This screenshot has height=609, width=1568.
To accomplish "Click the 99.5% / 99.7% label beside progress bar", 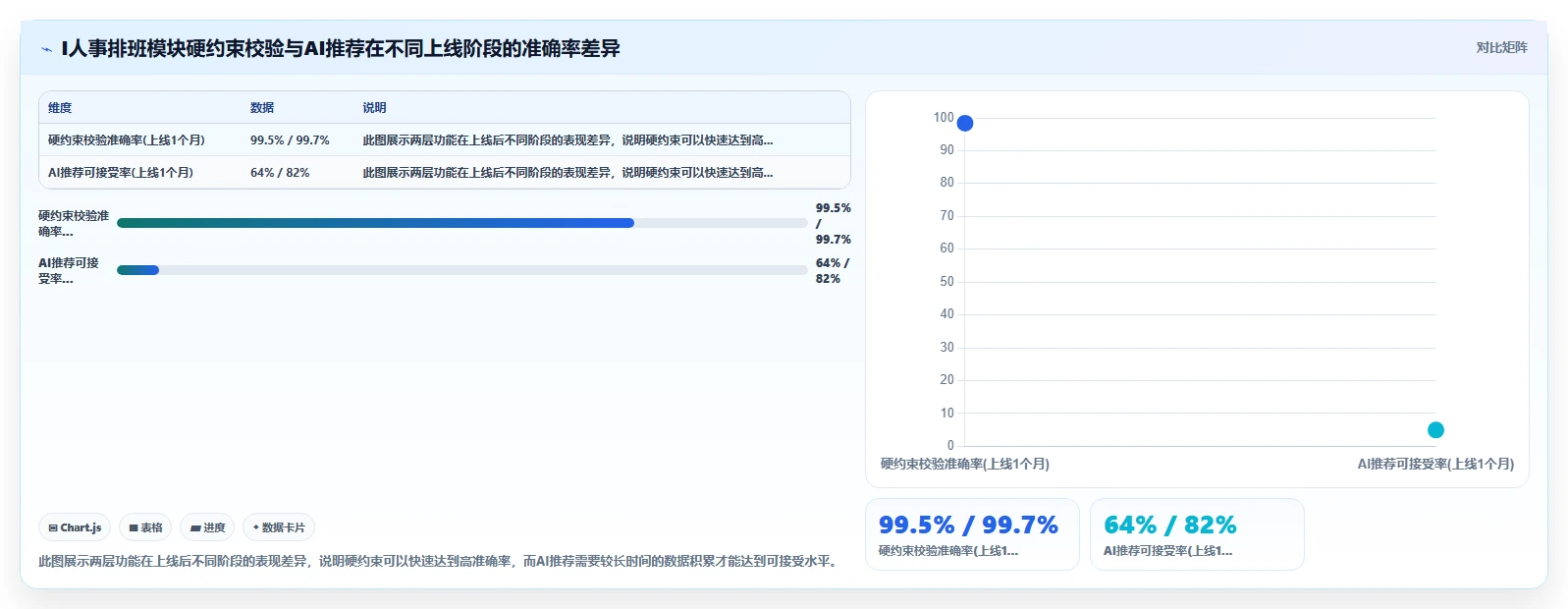I will pos(833,224).
